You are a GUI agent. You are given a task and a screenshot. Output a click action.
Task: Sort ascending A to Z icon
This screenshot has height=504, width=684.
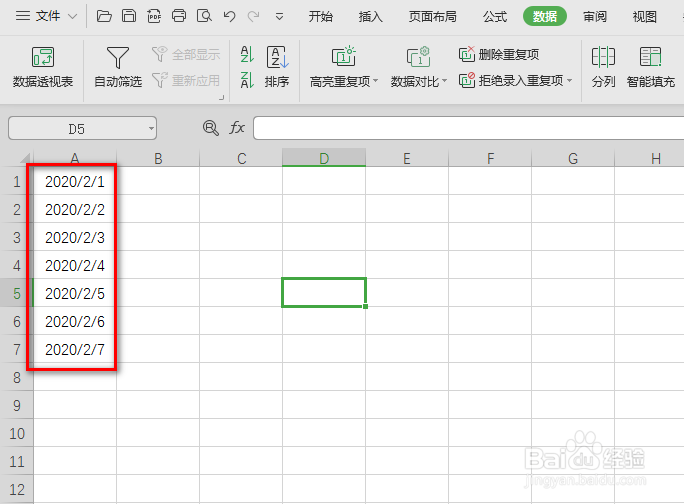(247, 54)
